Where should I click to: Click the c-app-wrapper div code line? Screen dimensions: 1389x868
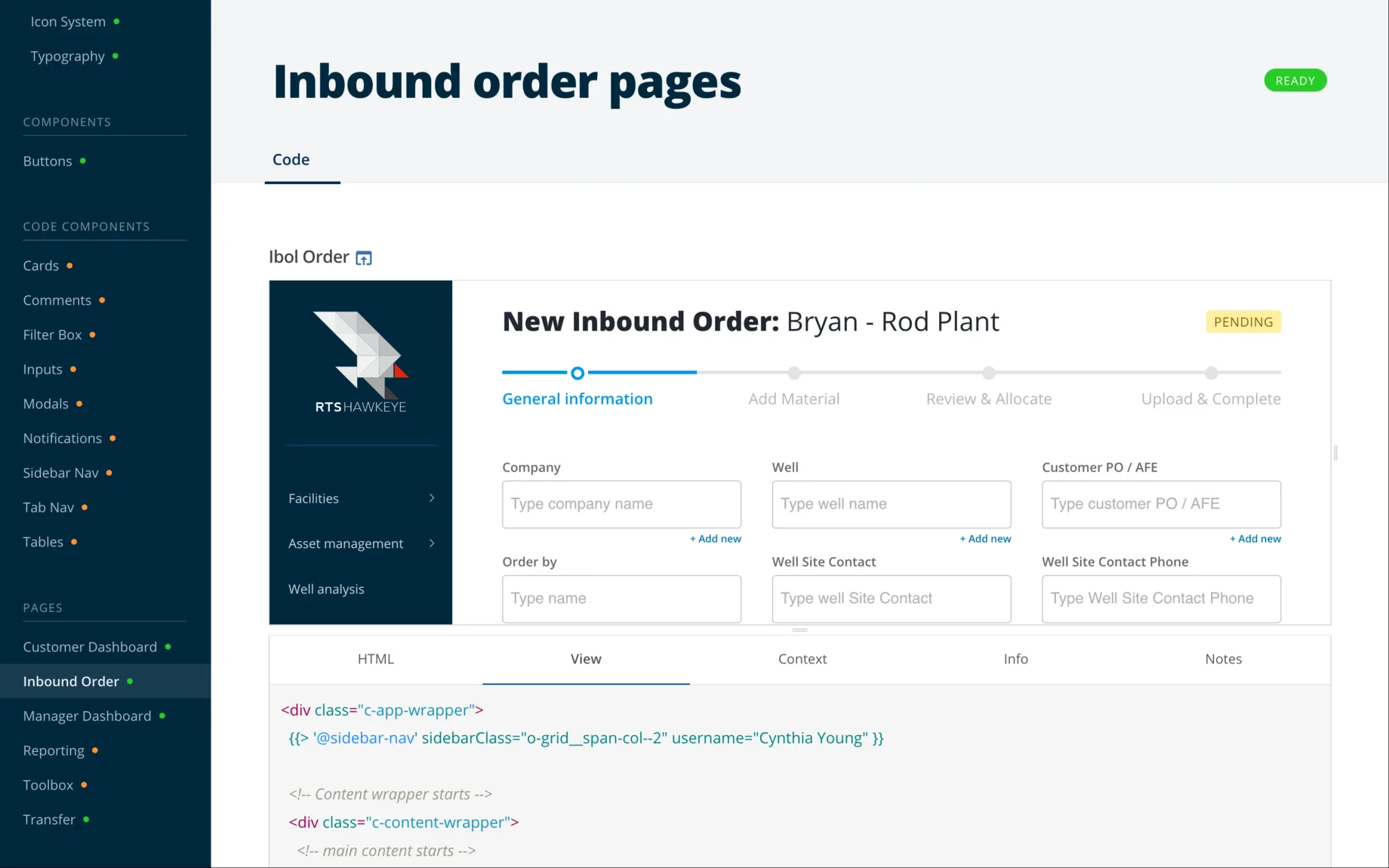[x=382, y=710]
